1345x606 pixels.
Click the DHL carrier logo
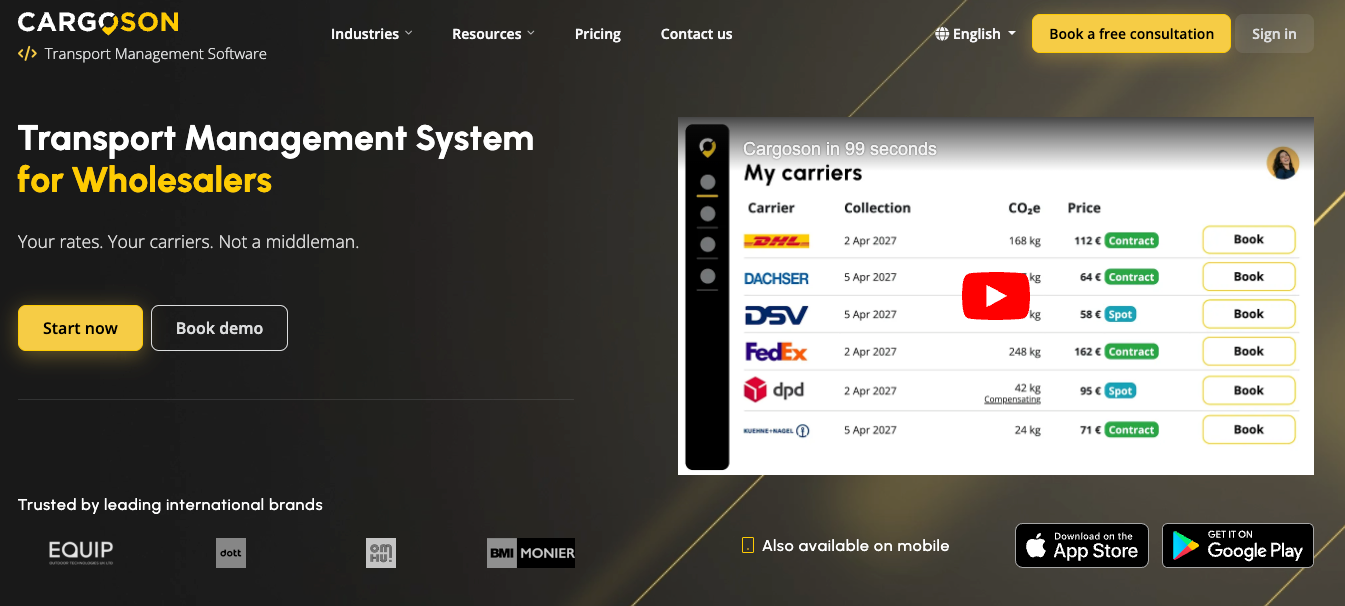776,241
